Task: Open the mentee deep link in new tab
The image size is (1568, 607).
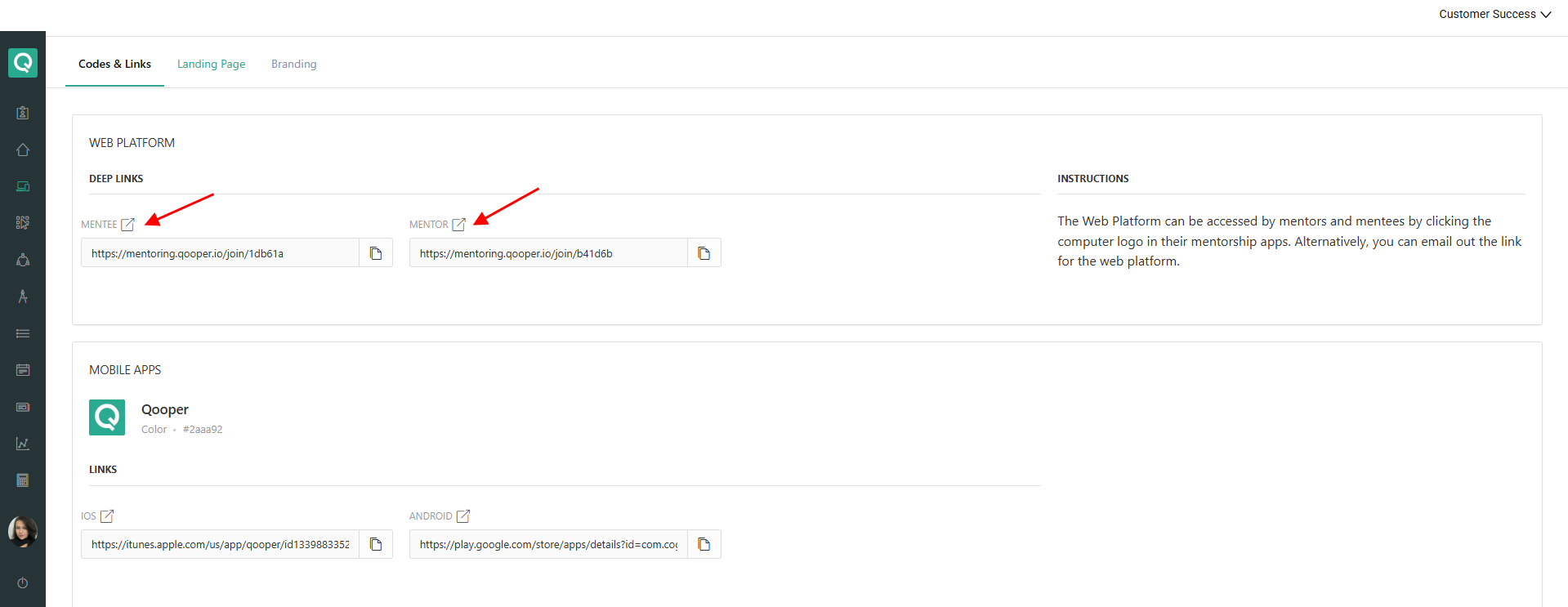Action: pyautogui.click(x=127, y=224)
